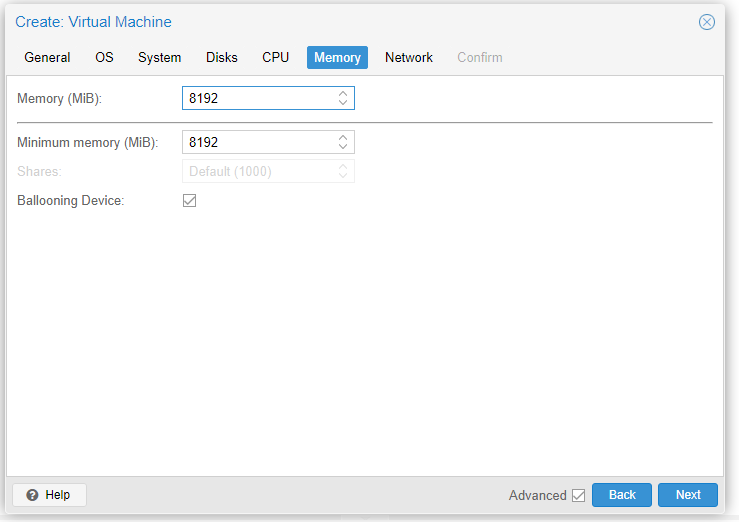Decrease Memory (MiB) with down arrow
Screen dimensions: 739x522
pos(343,103)
